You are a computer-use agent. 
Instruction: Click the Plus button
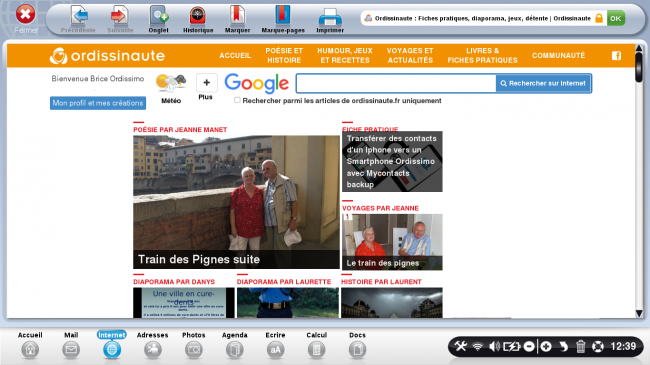pos(206,83)
